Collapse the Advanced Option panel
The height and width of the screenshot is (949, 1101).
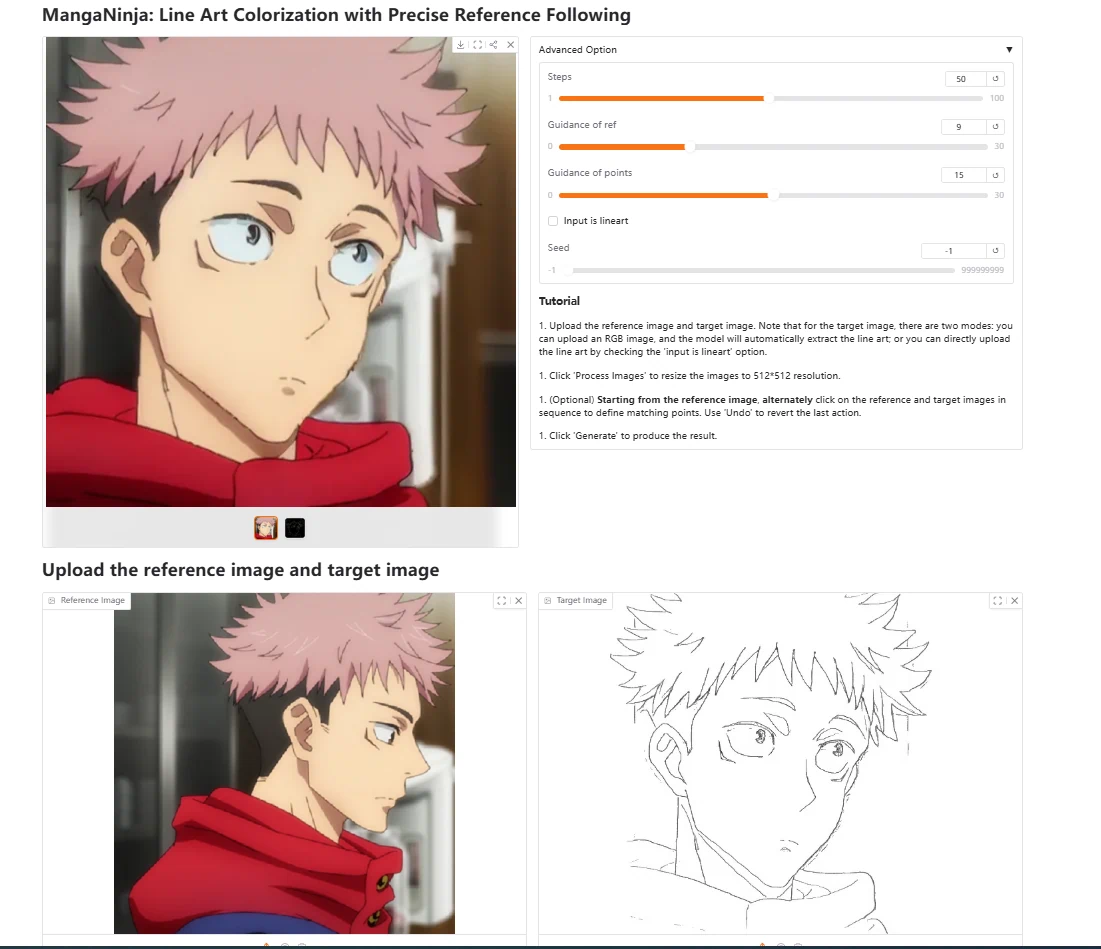point(1009,50)
